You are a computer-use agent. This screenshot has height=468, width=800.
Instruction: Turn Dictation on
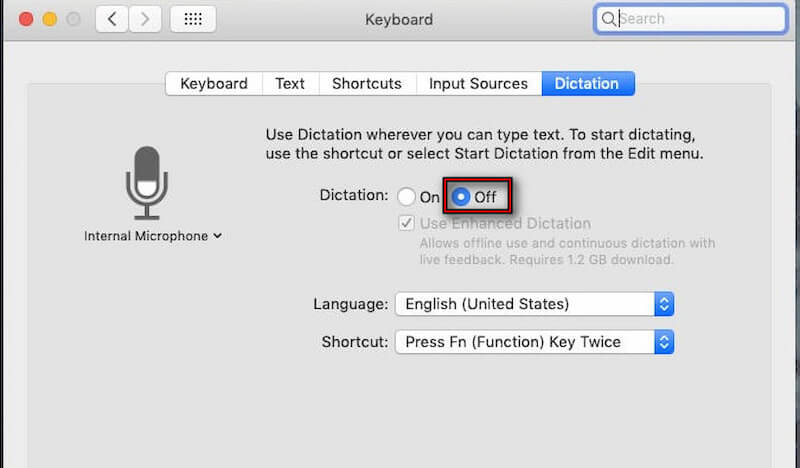(x=406, y=197)
